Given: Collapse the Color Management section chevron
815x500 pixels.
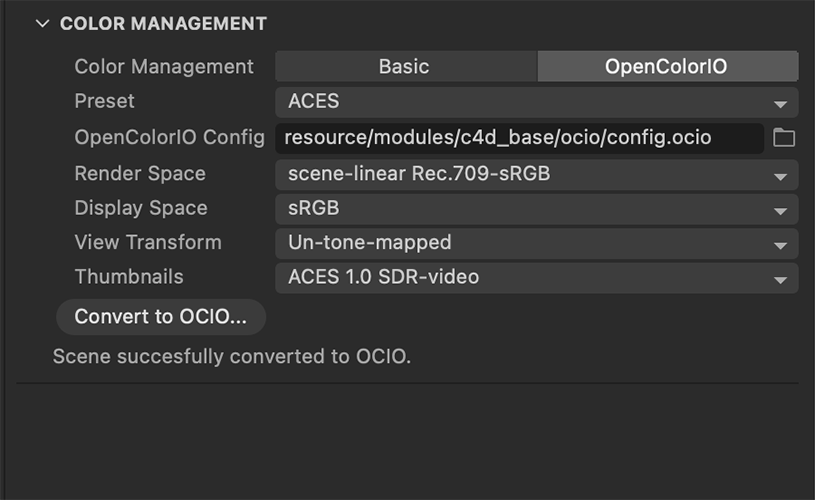Looking at the screenshot, I should 42,23.
